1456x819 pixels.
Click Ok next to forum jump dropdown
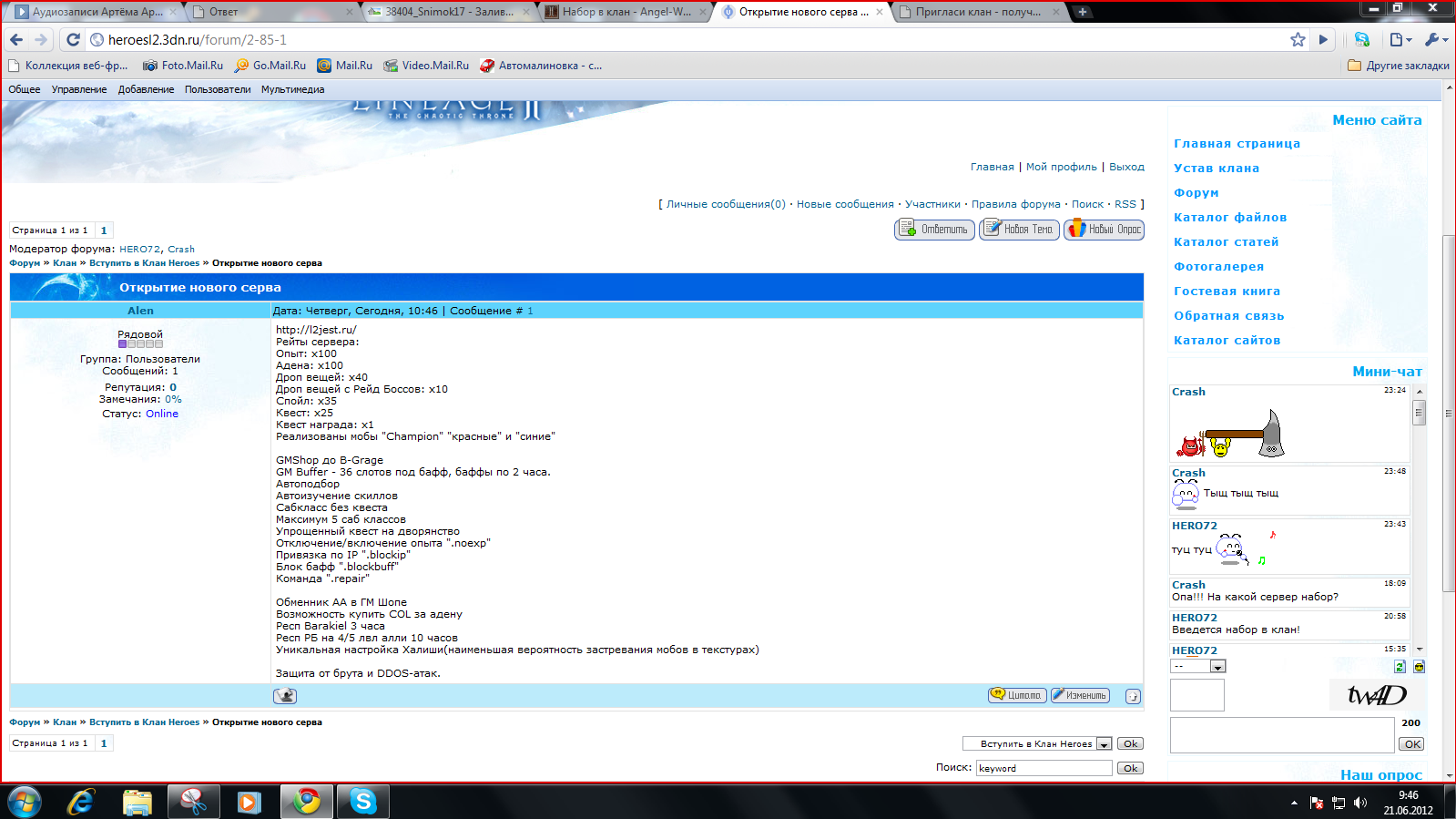point(1130,744)
